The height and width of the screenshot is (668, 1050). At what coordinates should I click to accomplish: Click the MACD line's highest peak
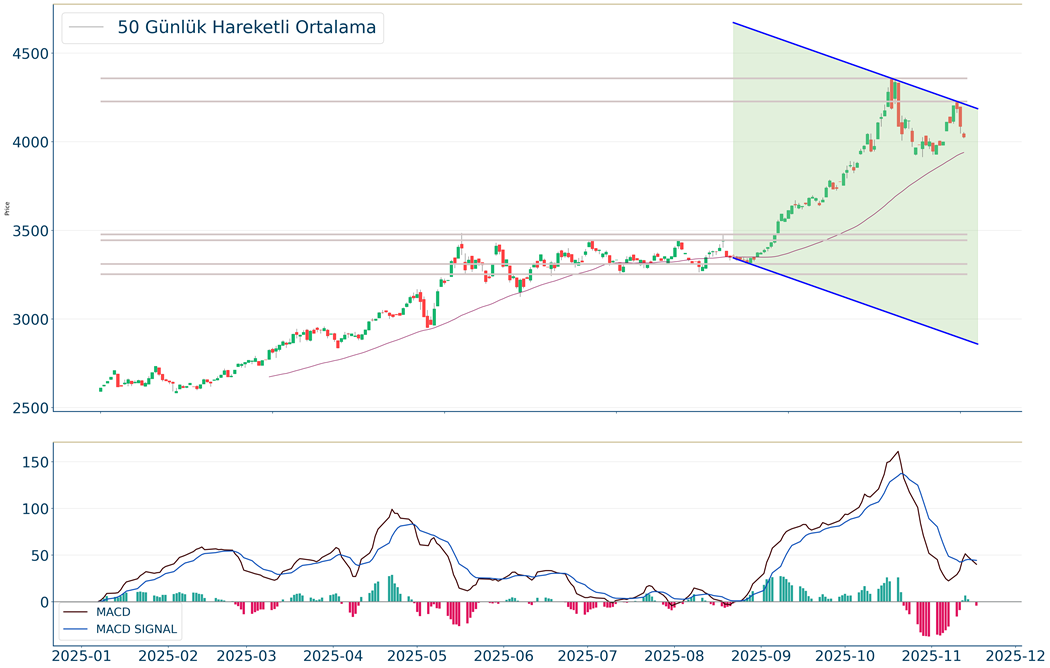[x=898, y=452]
